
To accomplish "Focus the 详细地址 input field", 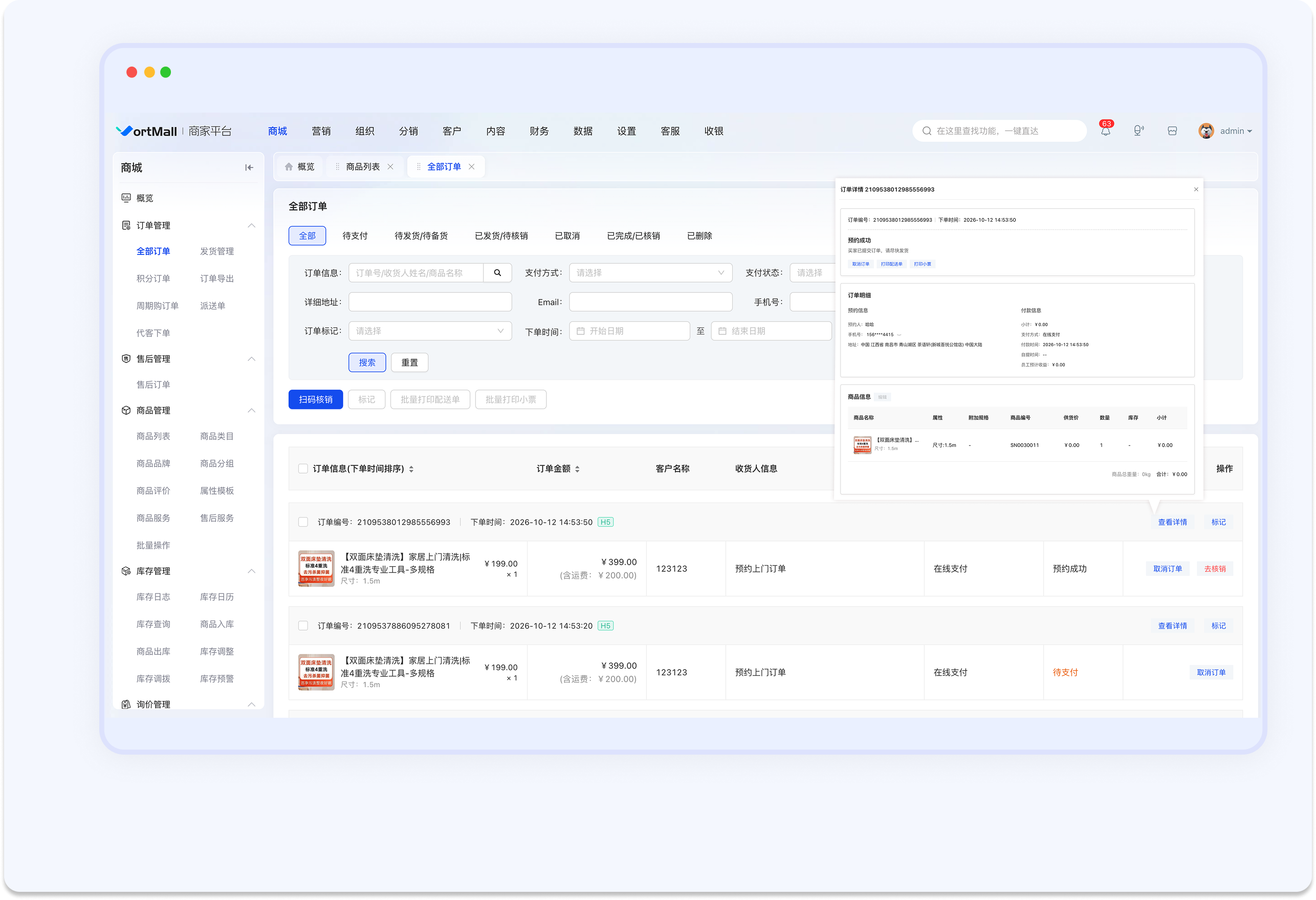I will pyautogui.click(x=430, y=302).
